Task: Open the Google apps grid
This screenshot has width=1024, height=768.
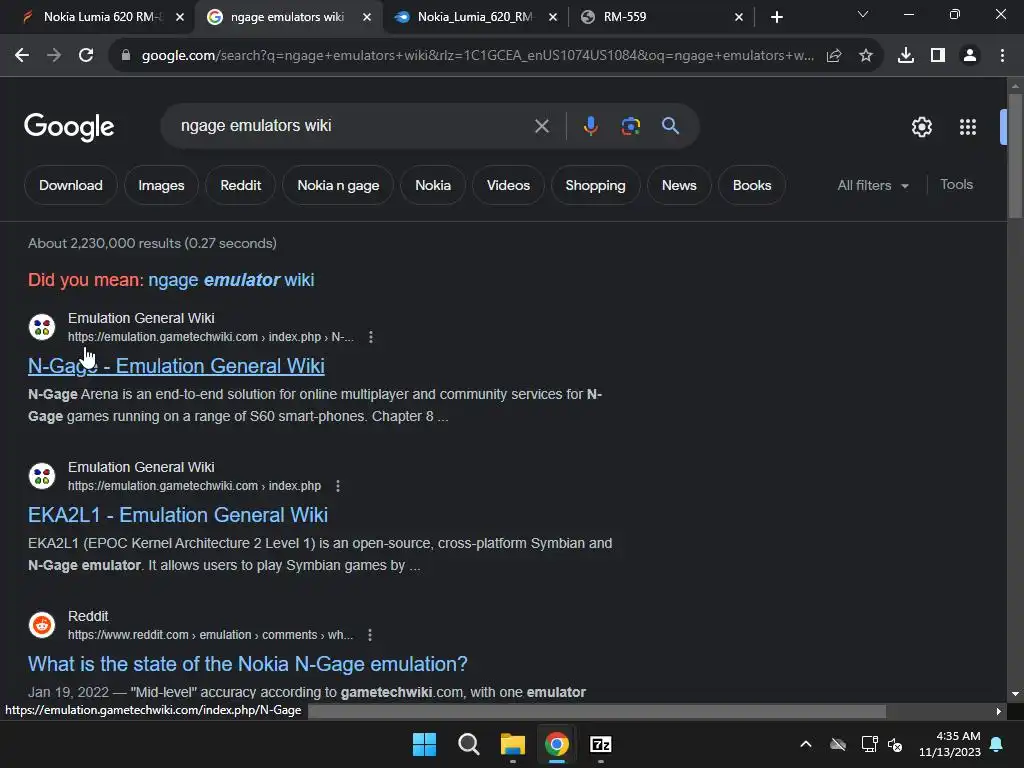Action: click(968, 127)
